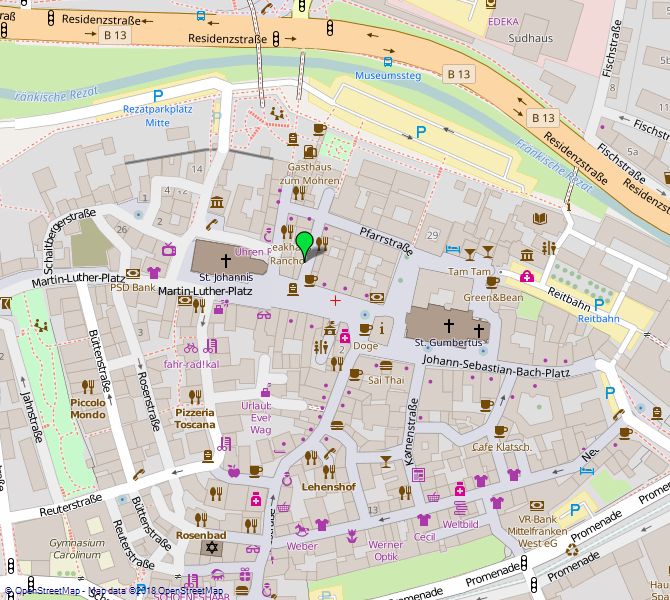Click the library book icon near Reitbahn
The height and width of the screenshot is (600, 670).
point(540,218)
